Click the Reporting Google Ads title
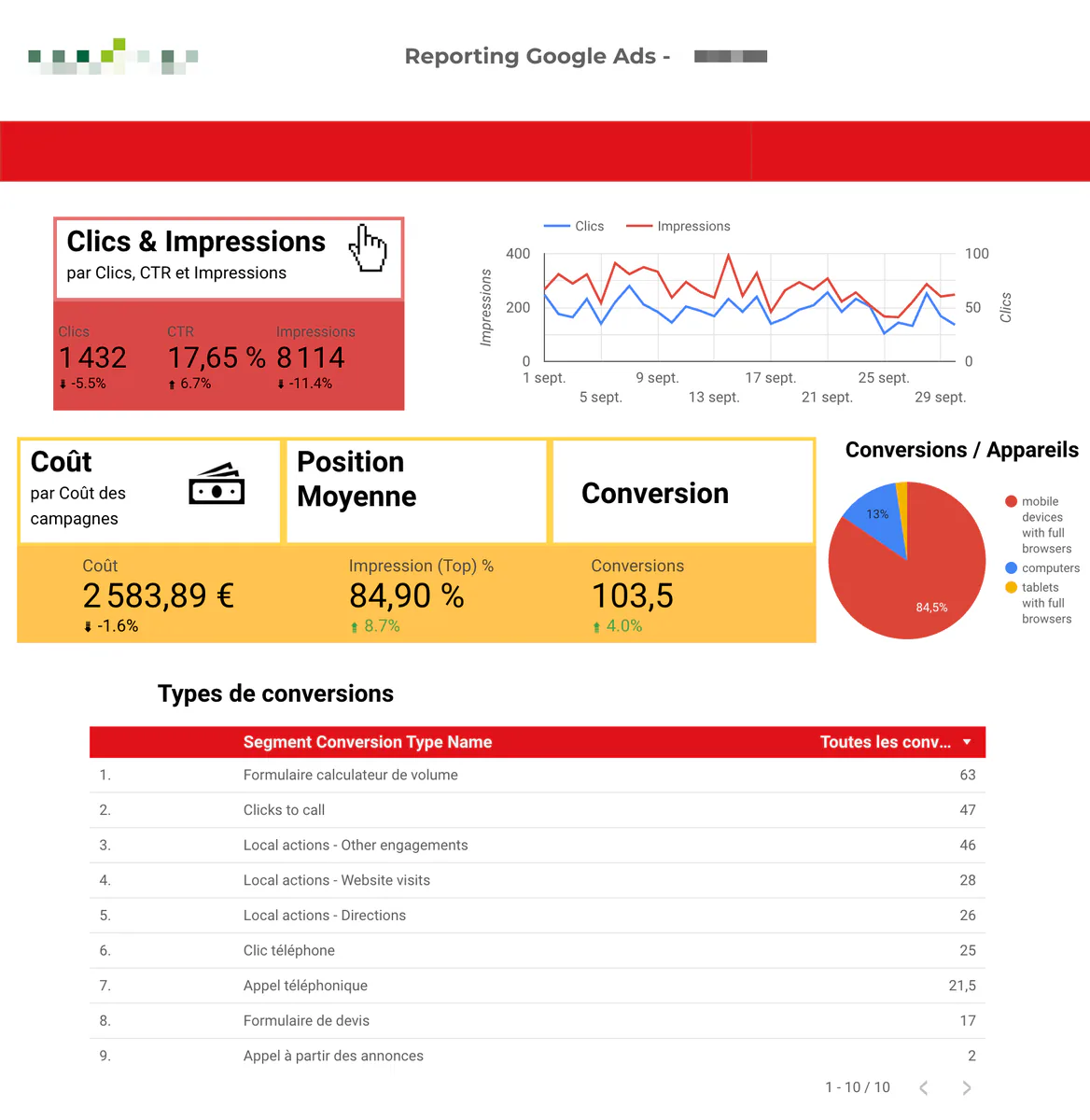 point(538,56)
